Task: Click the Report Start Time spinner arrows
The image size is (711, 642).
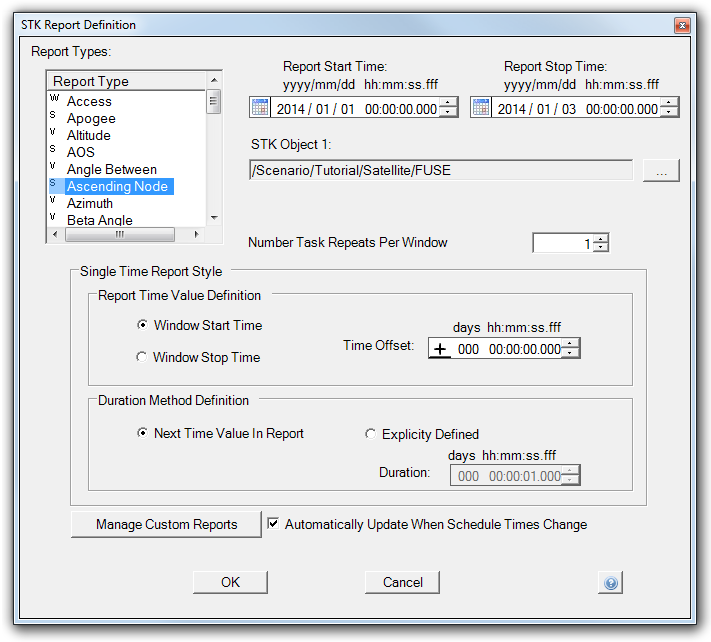Action: coord(449,108)
